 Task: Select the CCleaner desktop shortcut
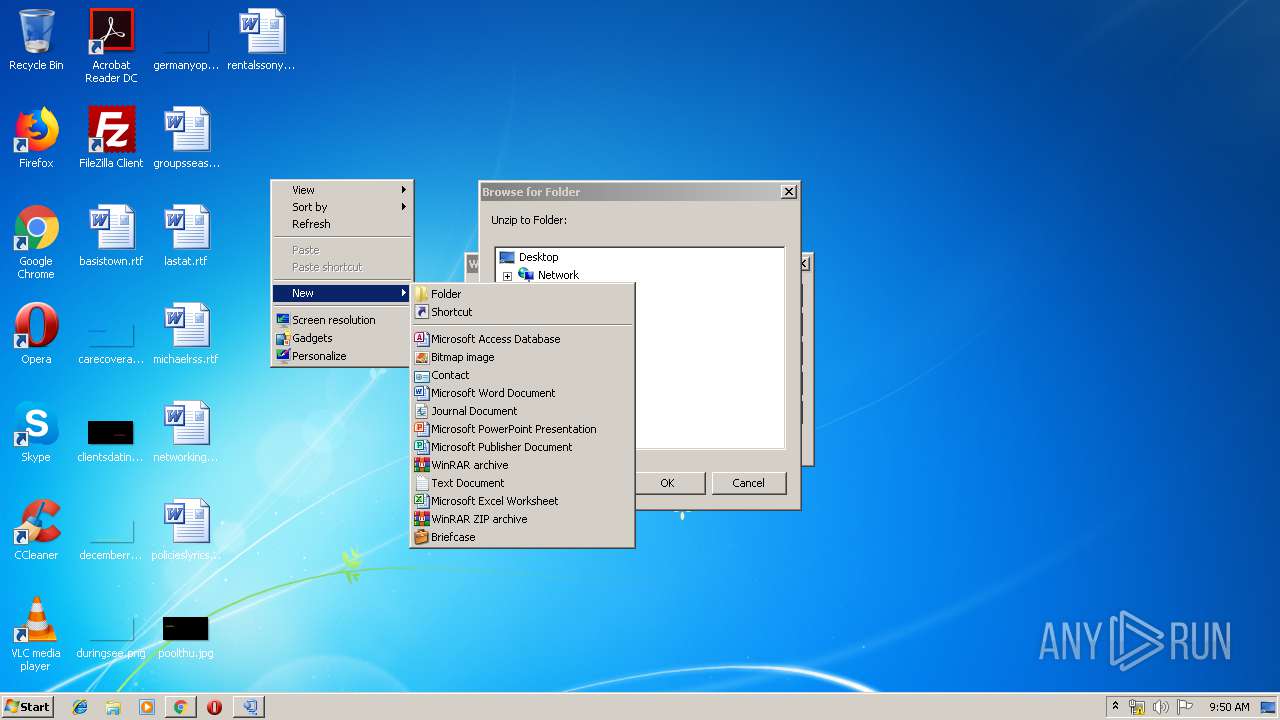(x=36, y=530)
